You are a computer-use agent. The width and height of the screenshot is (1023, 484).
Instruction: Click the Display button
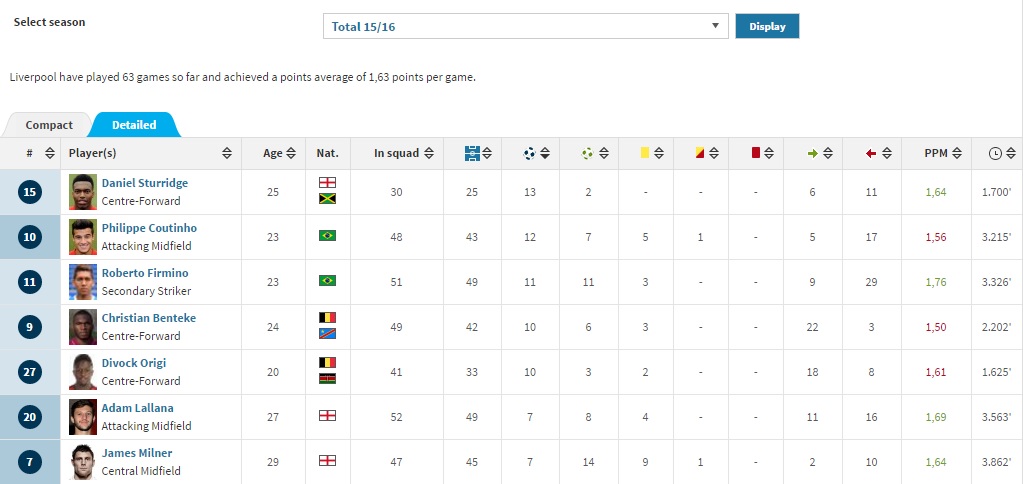(x=767, y=27)
